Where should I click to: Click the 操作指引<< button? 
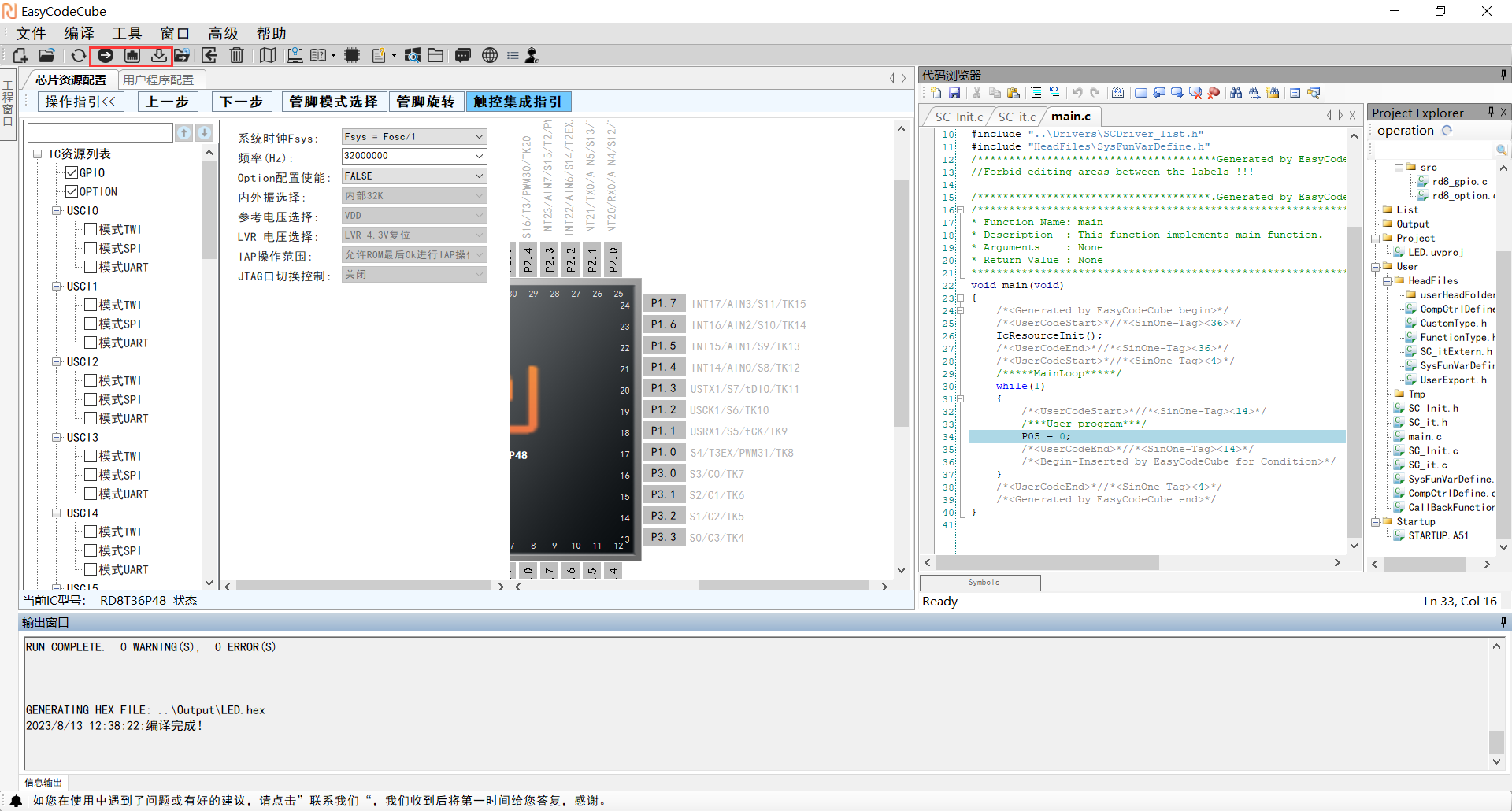point(80,102)
